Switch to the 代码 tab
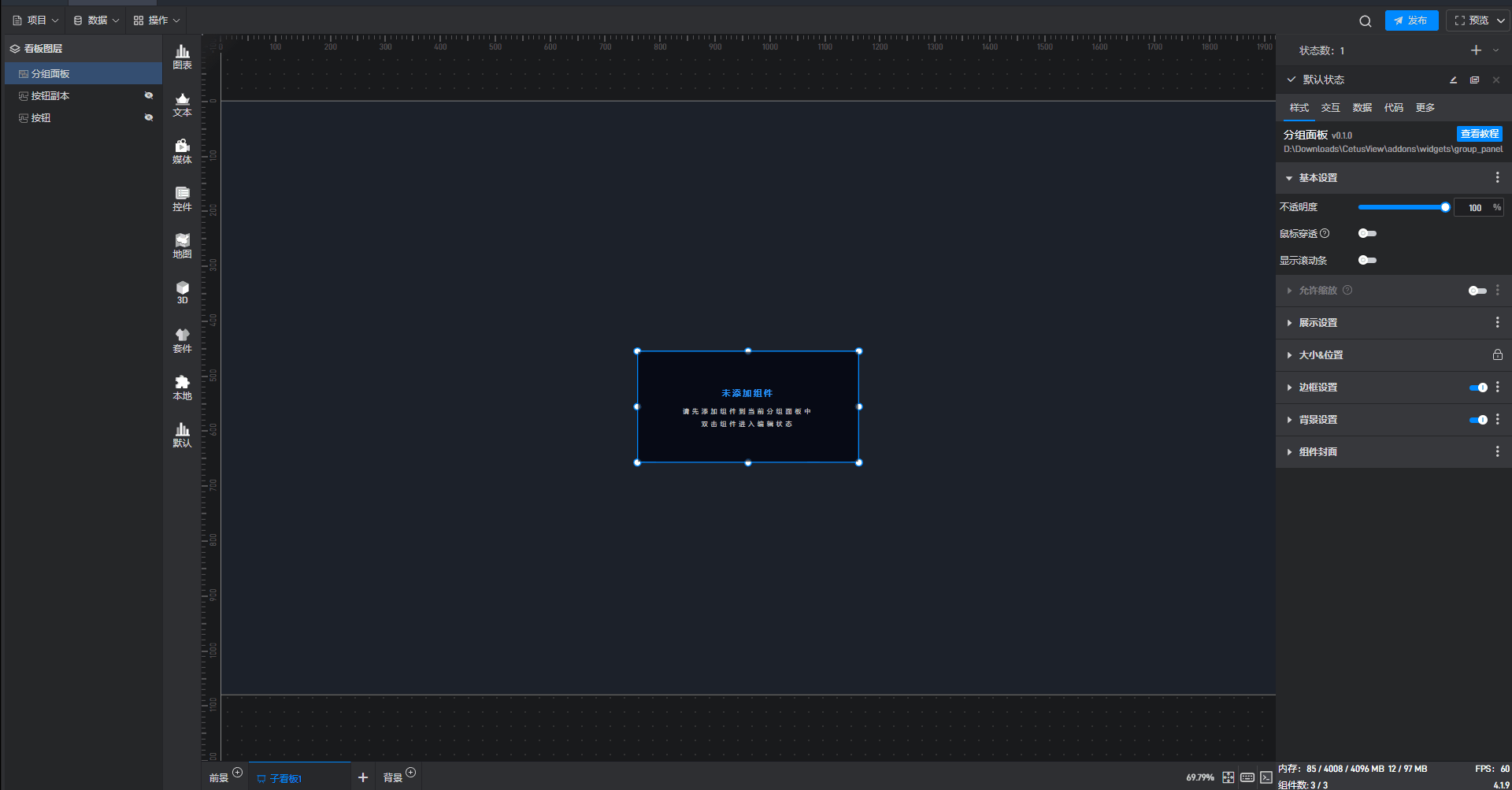1512x790 pixels. tap(1393, 108)
